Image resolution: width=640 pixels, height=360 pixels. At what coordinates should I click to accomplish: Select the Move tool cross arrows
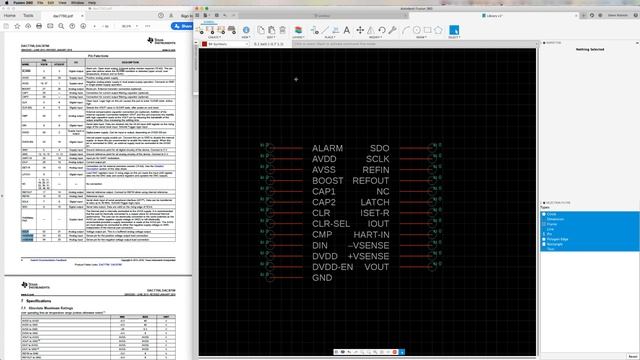click(x=360, y=30)
